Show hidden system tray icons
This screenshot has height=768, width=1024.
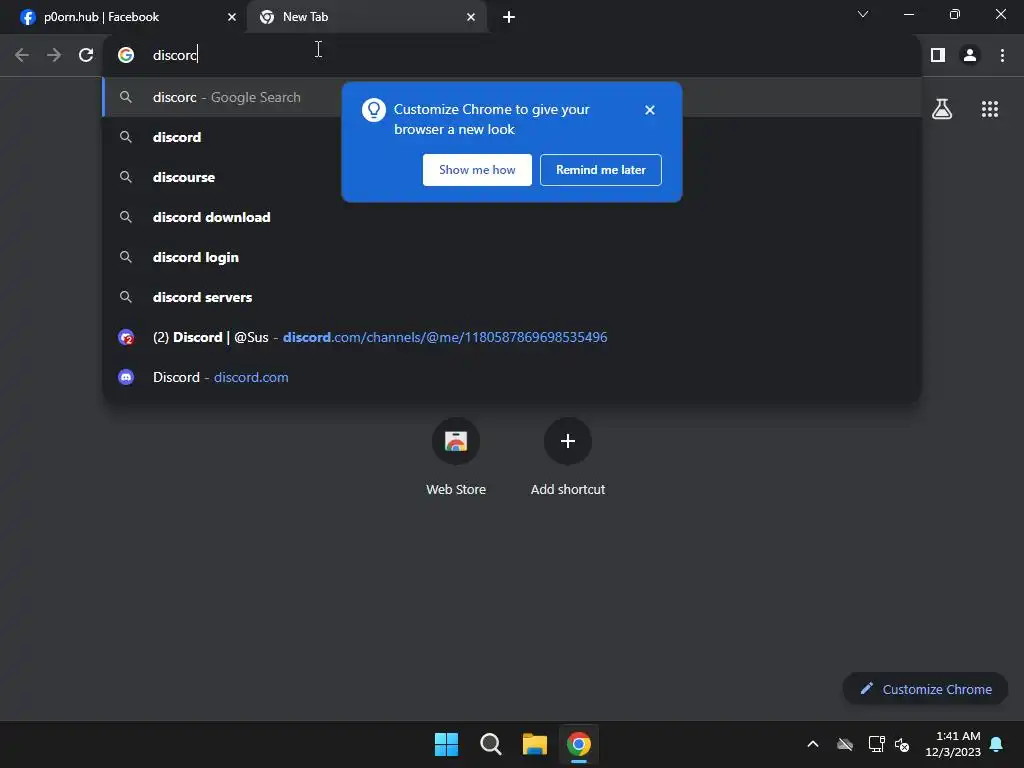tap(812, 744)
